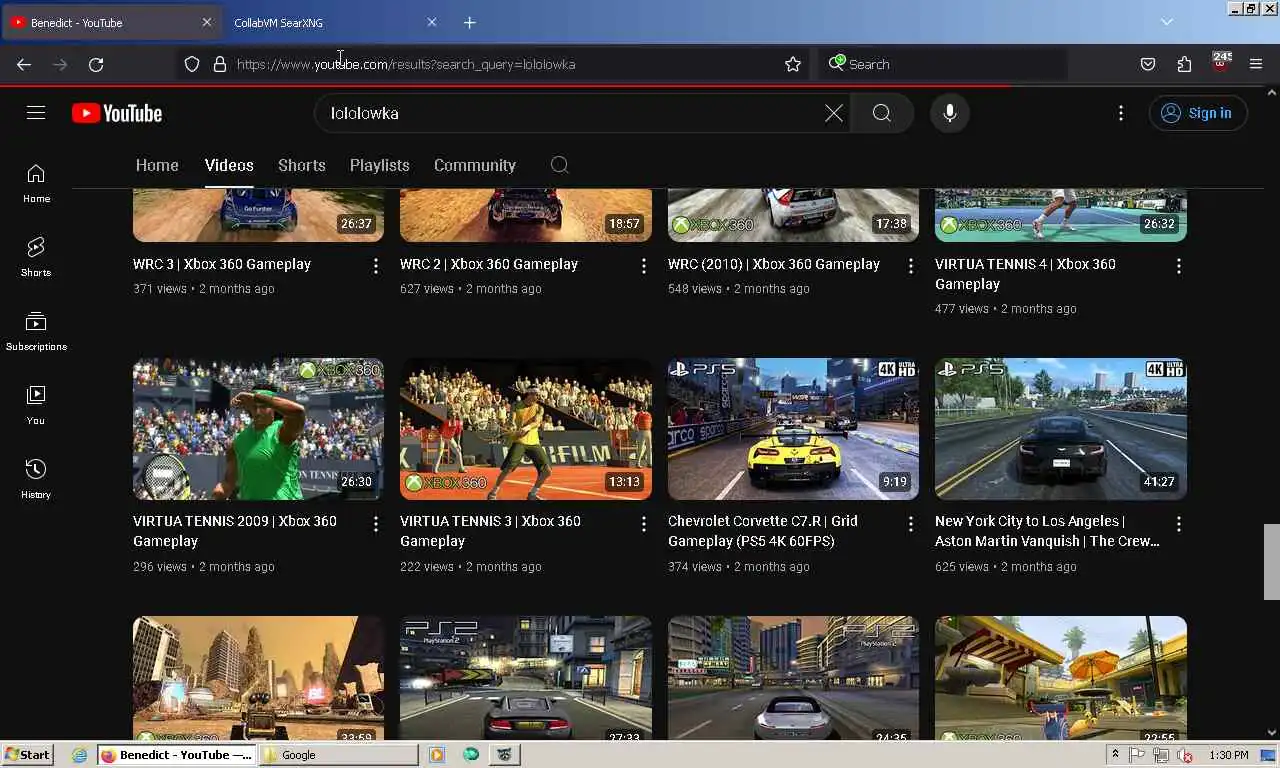The width and height of the screenshot is (1280, 768).
Task: Open Subscriptions in the sidebar
Action: [36, 332]
